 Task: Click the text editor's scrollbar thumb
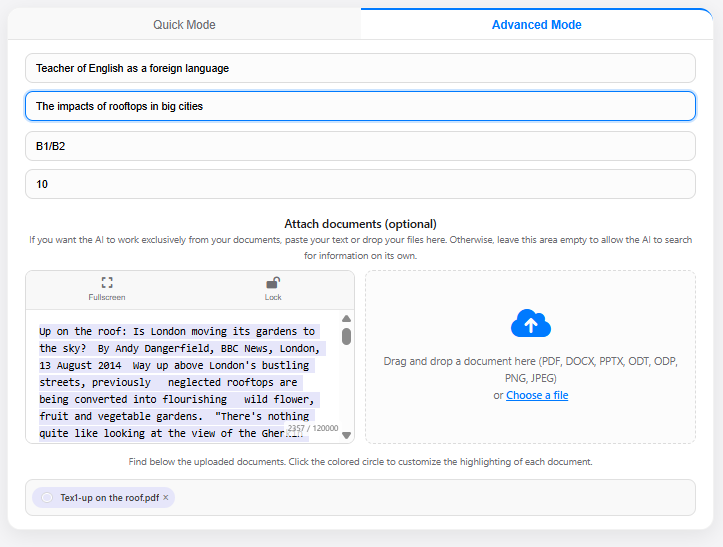(346, 336)
